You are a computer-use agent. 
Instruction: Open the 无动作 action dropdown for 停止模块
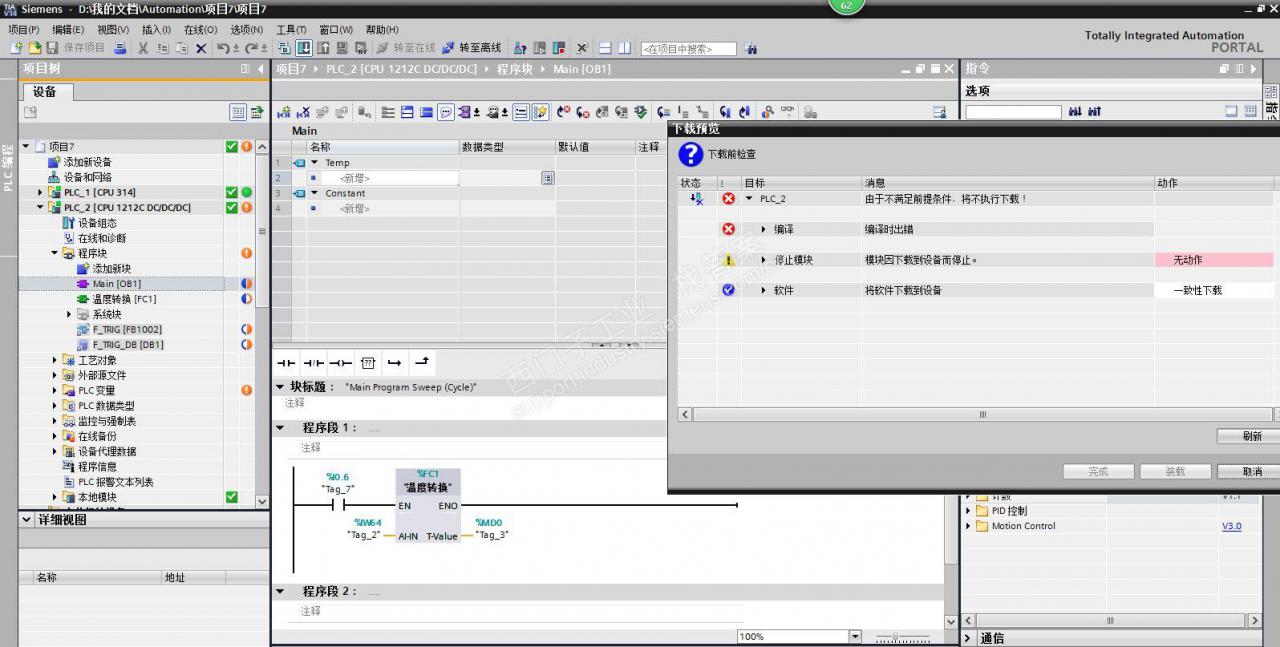pos(1215,260)
